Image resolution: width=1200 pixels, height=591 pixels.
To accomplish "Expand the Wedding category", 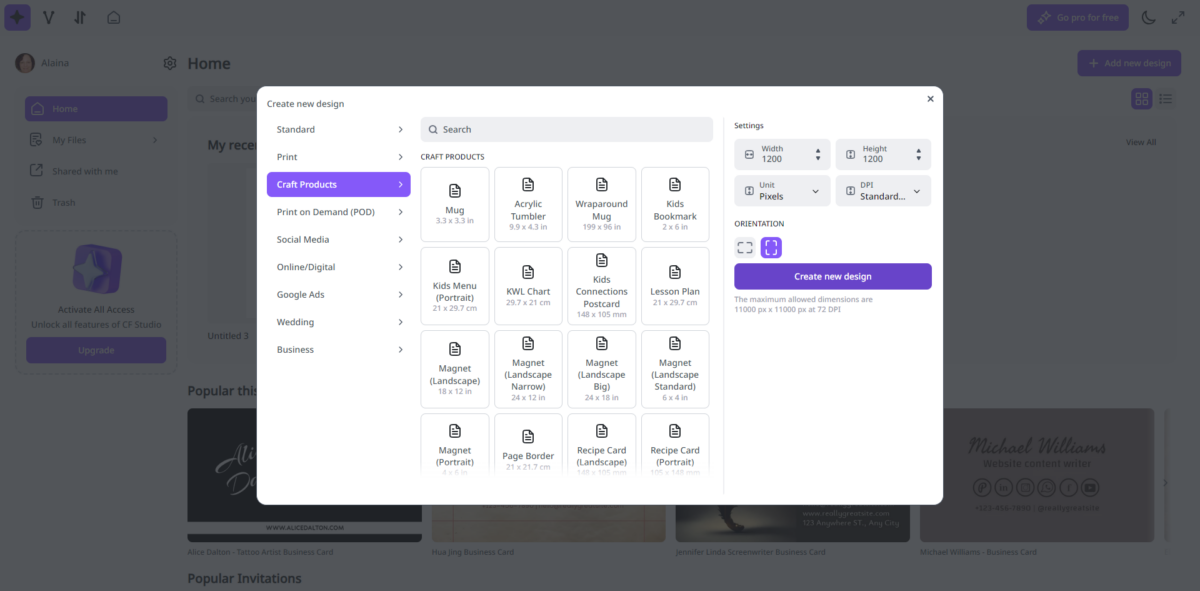I will [338, 322].
